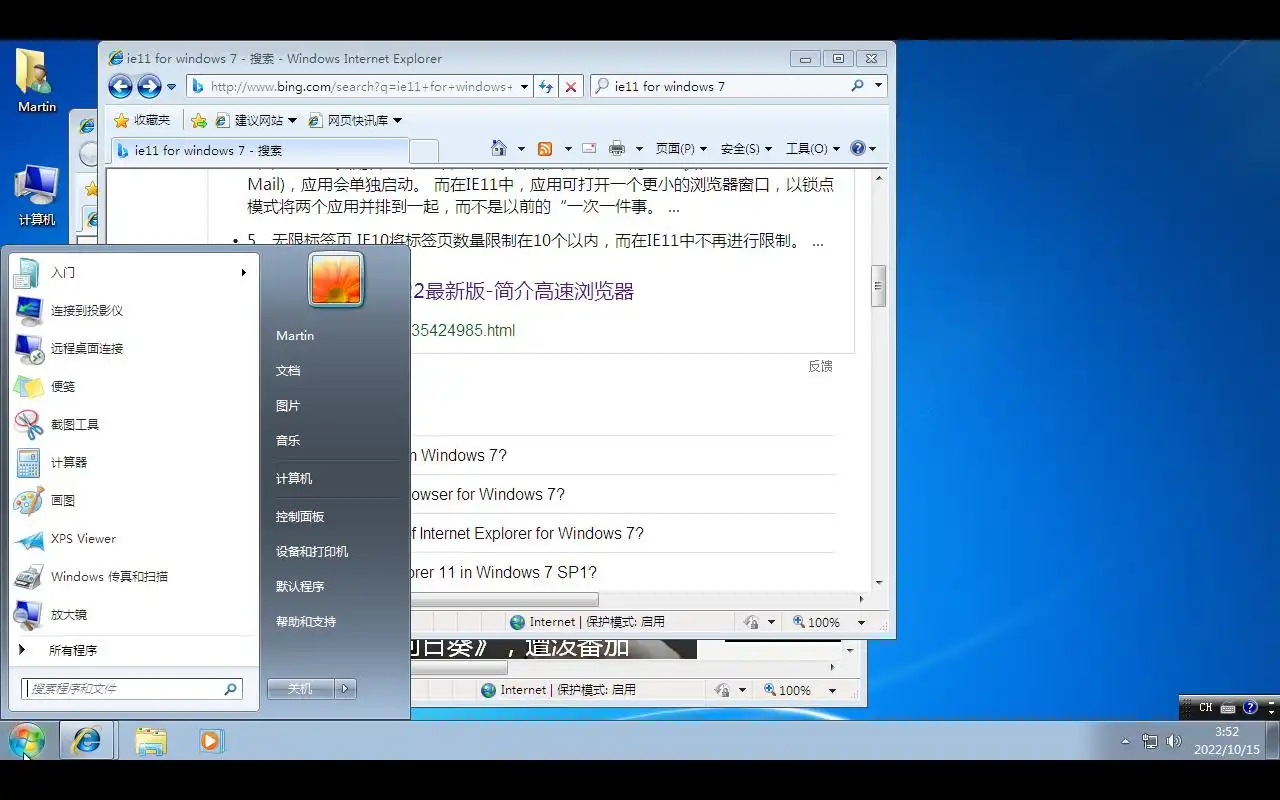Expand the Print dropdown arrow
Screen dimensions: 1280x800
click(x=638, y=149)
